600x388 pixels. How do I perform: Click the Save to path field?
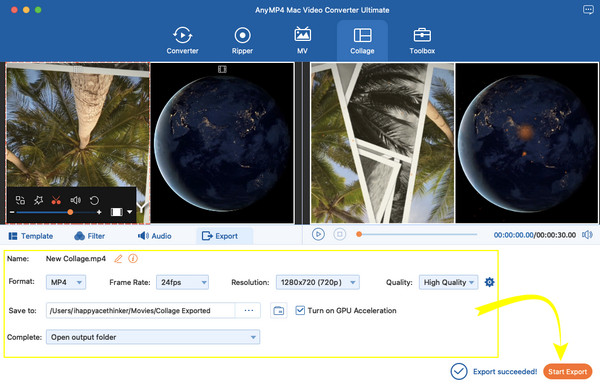point(140,310)
